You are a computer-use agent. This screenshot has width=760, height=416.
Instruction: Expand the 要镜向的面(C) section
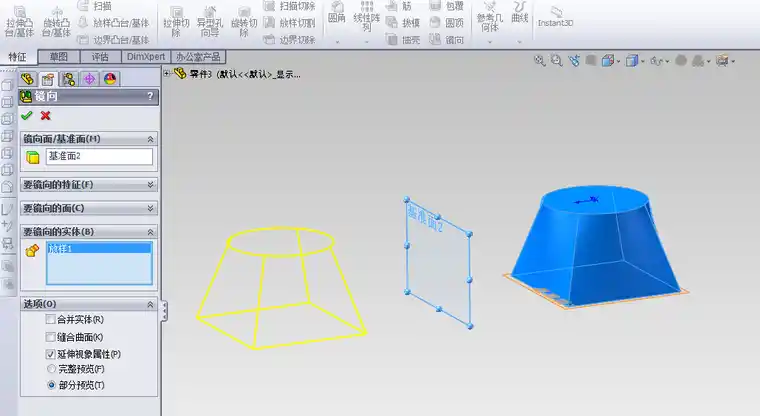150,208
